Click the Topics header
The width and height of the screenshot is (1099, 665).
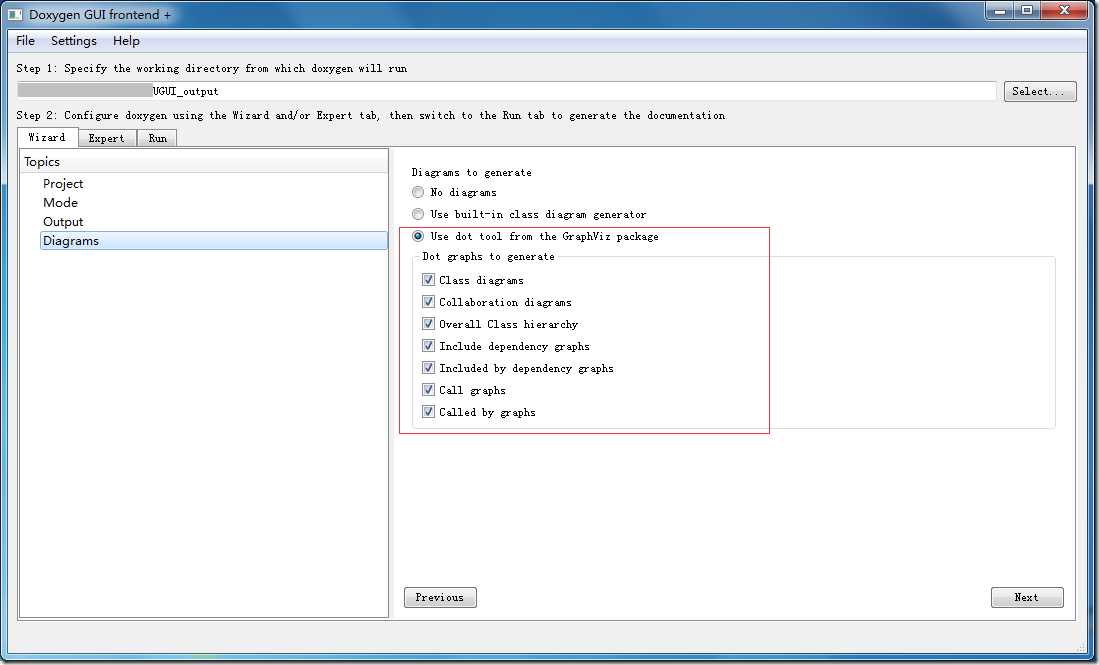click(x=203, y=161)
